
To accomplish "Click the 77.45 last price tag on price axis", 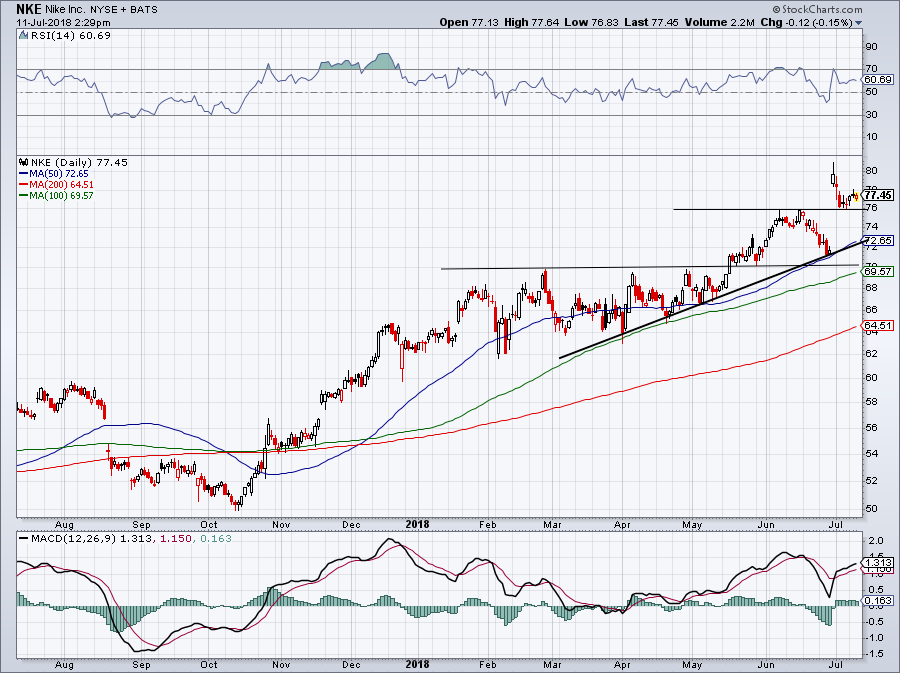I will pyautogui.click(x=878, y=196).
